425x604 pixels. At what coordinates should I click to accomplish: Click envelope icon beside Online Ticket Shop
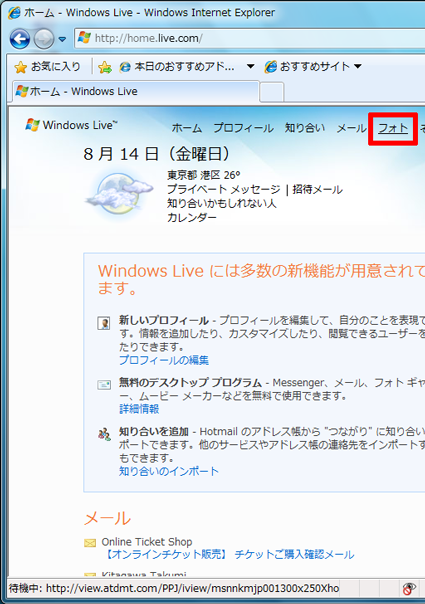(90, 543)
